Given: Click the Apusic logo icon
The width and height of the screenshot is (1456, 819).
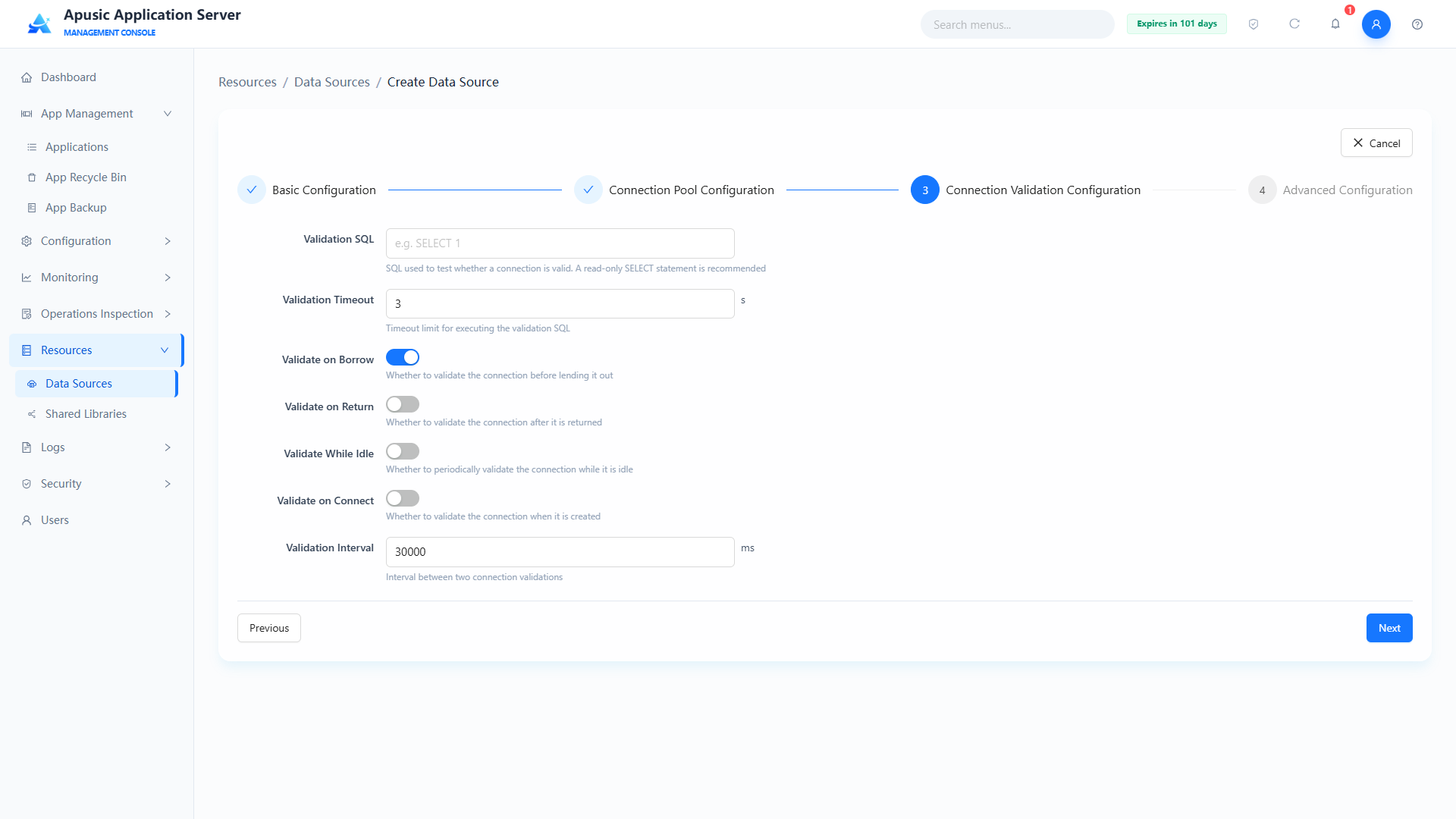Looking at the screenshot, I should coord(39,24).
